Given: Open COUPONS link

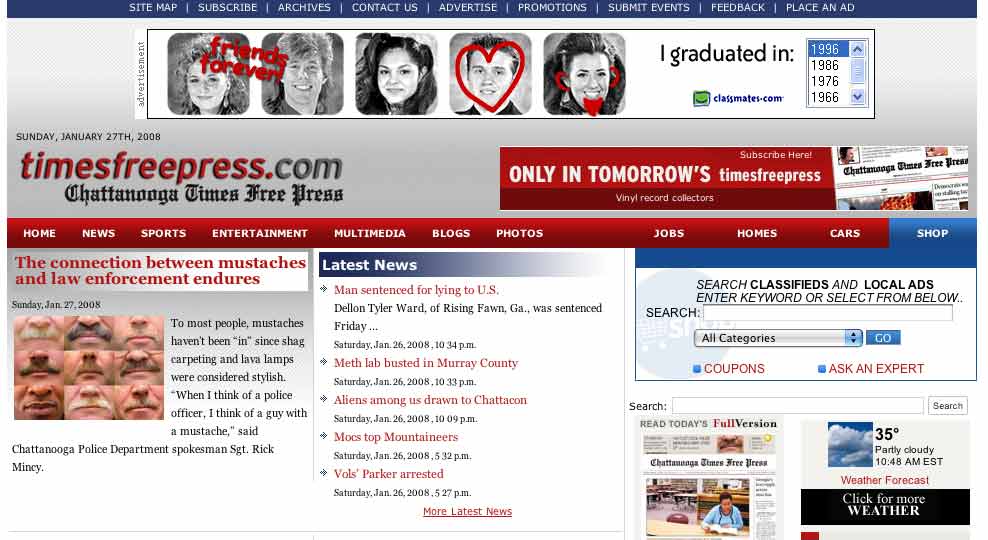Looking at the screenshot, I should click(734, 369).
